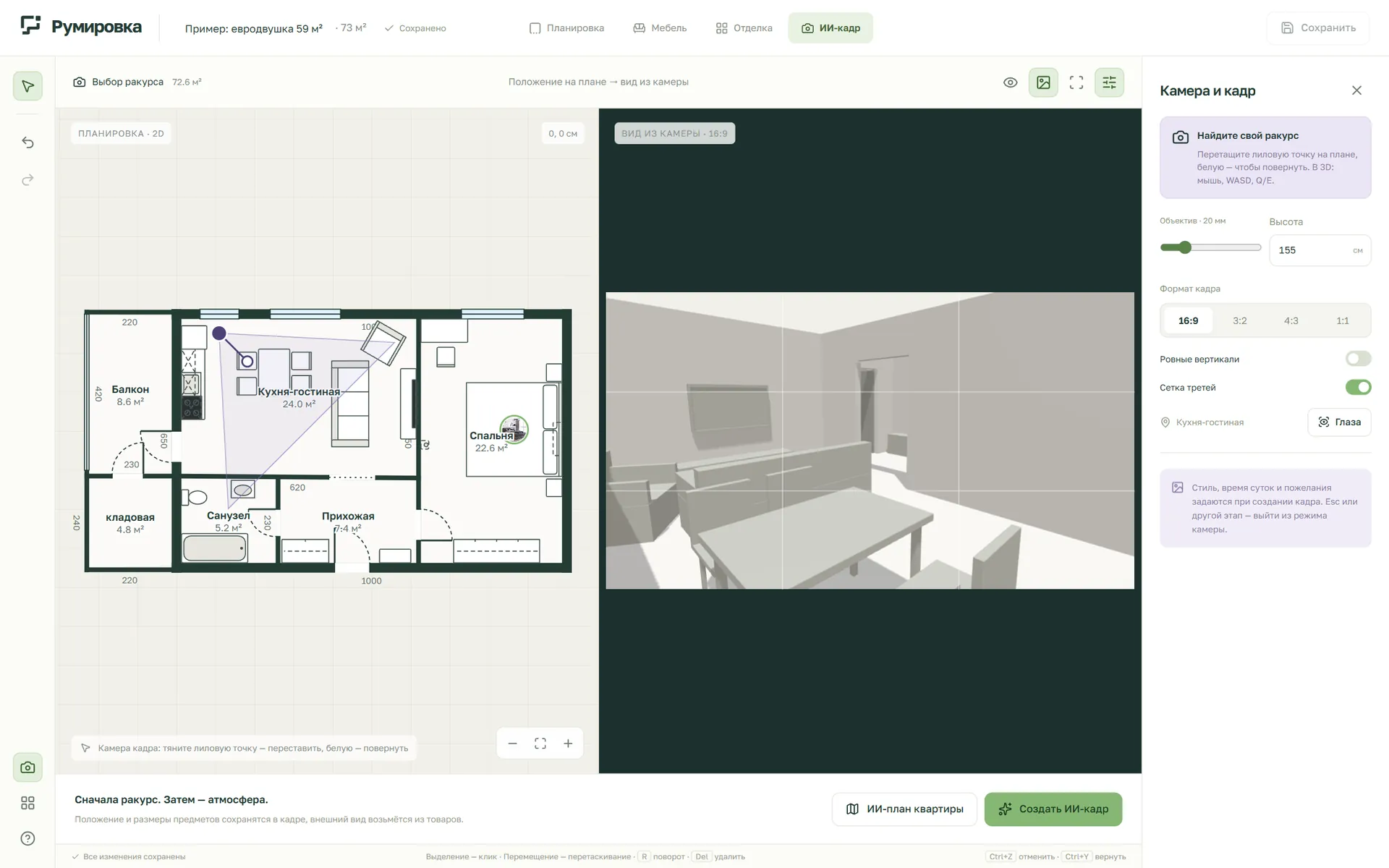
Task: Switch to the Мебель tab
Action: pos(660,28)
